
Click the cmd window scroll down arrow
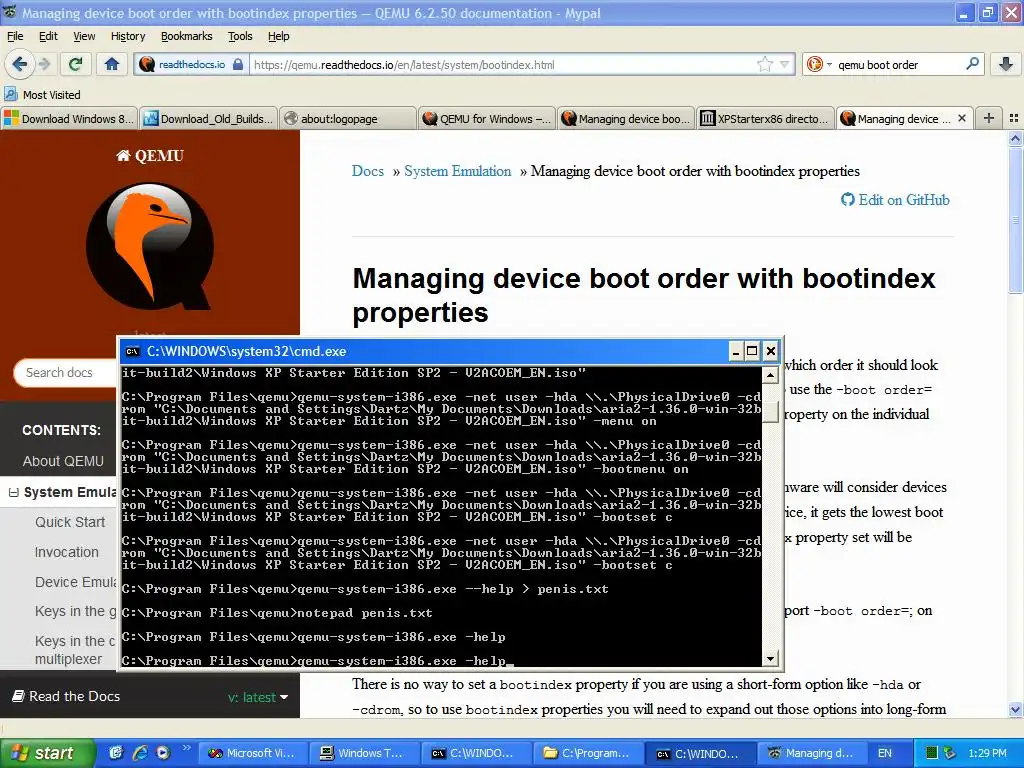pyautogui.click(x=771, y=658)
